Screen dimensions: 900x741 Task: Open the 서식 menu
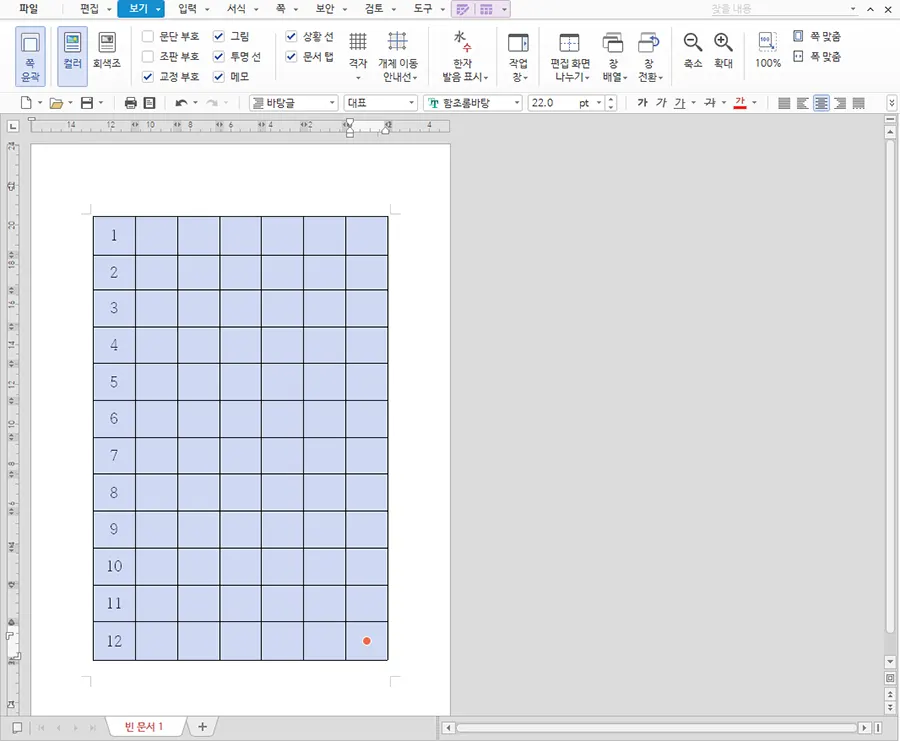(x=236, y=9)
